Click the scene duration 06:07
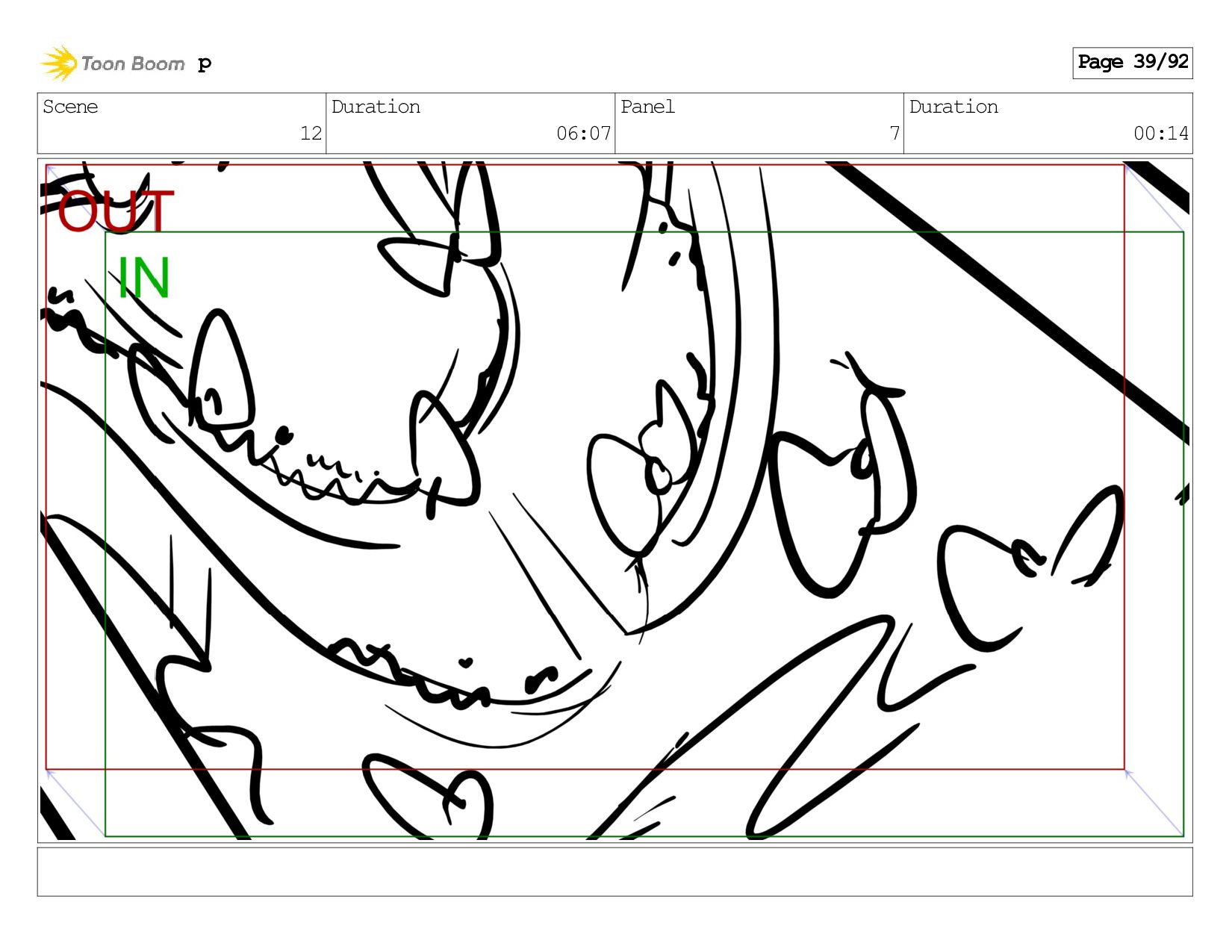 click(583, 134)
